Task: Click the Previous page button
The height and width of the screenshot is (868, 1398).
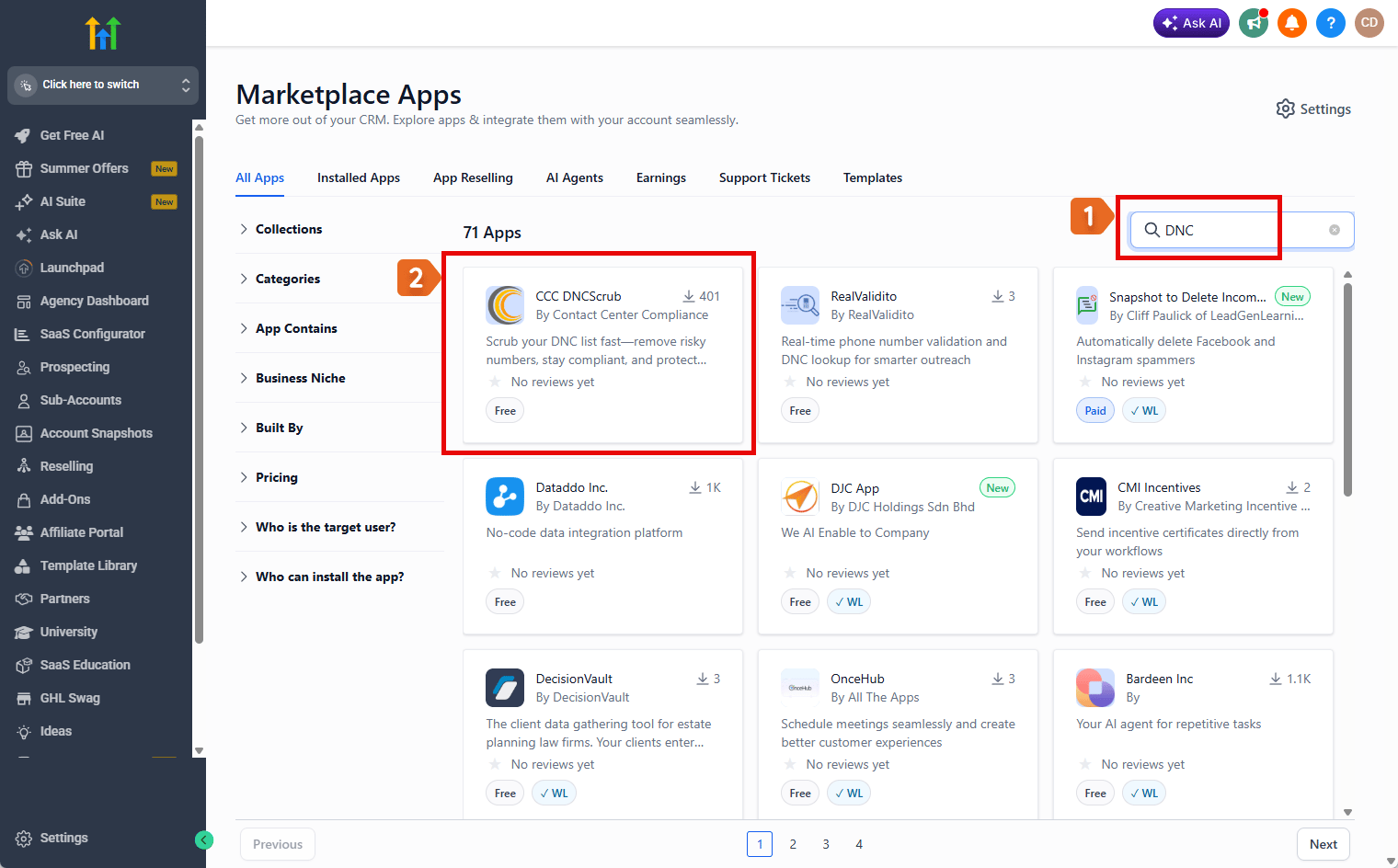Action: pos(278,844)
